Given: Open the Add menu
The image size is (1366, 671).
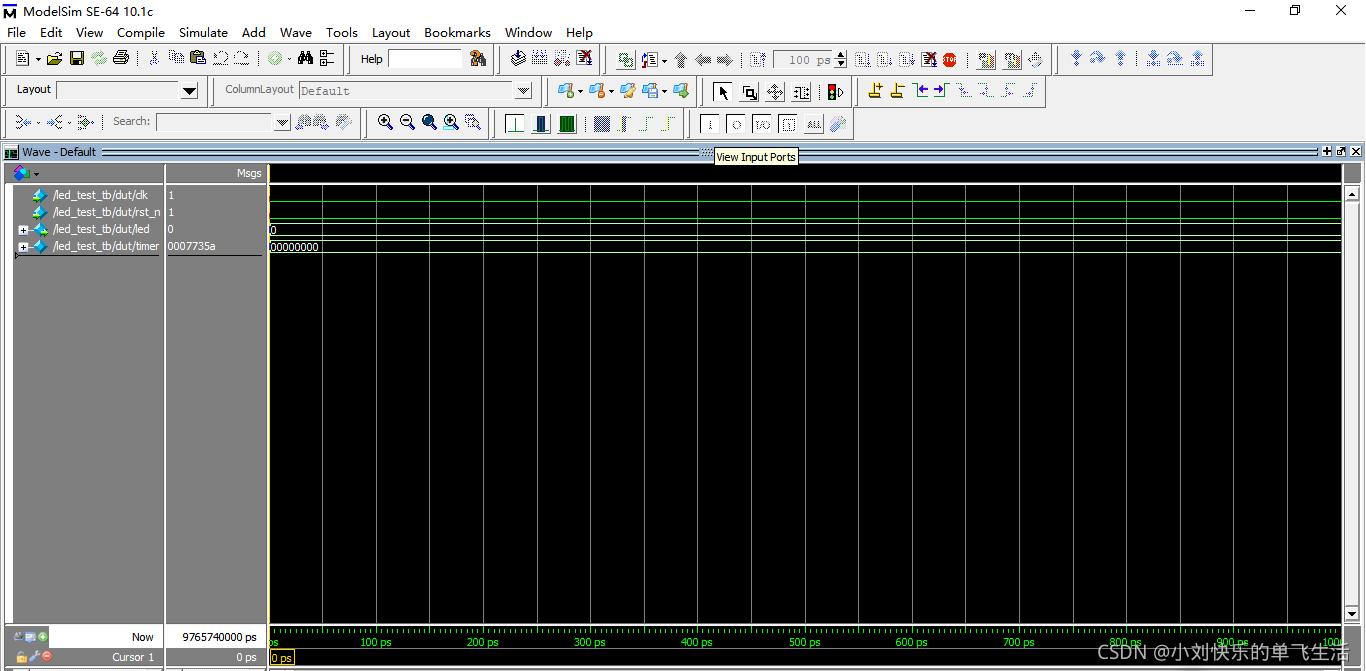Looking at the screenshot, I should (254, 32).
